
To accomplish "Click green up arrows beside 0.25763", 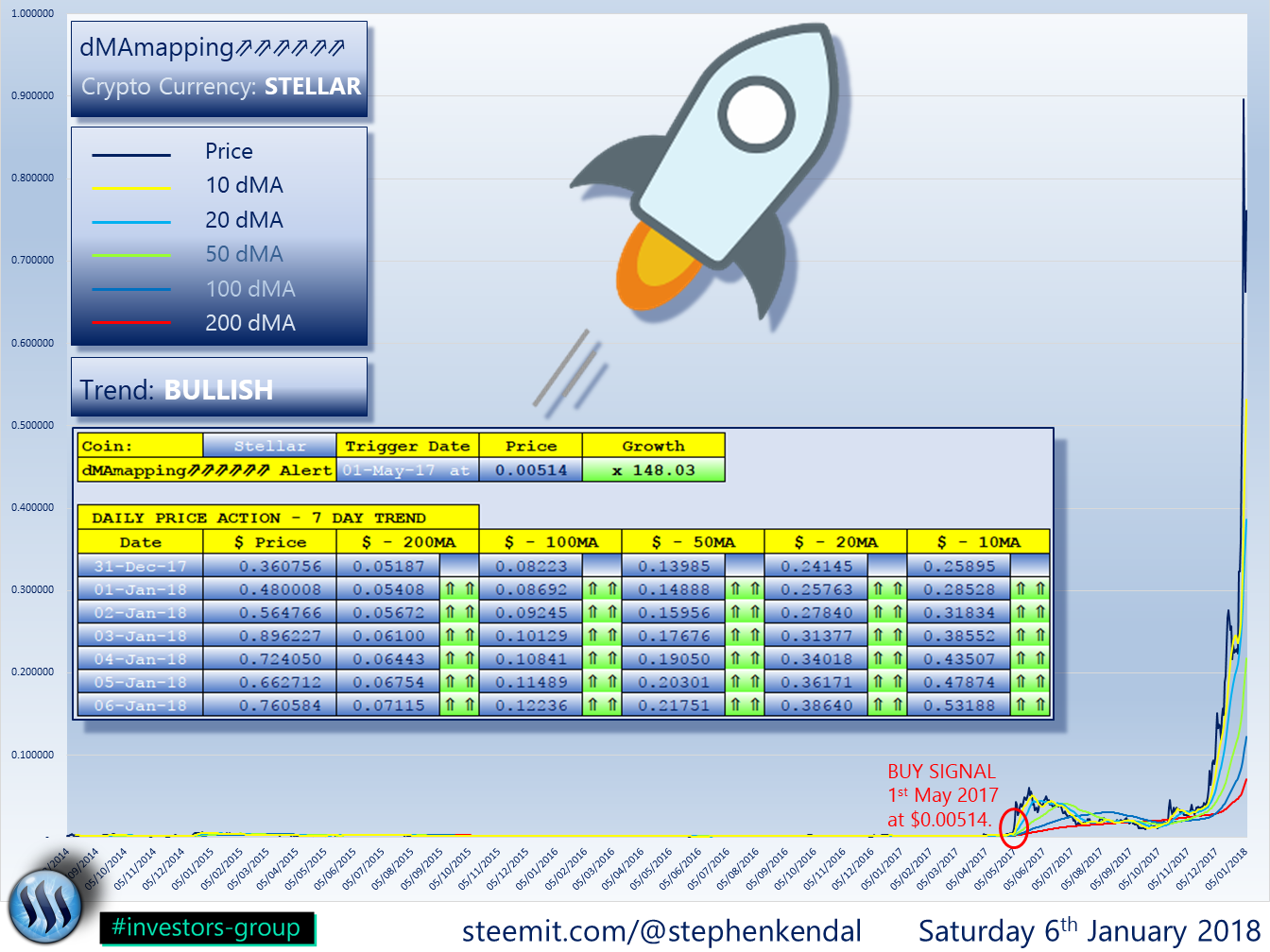I will click(x=887, y=589).
